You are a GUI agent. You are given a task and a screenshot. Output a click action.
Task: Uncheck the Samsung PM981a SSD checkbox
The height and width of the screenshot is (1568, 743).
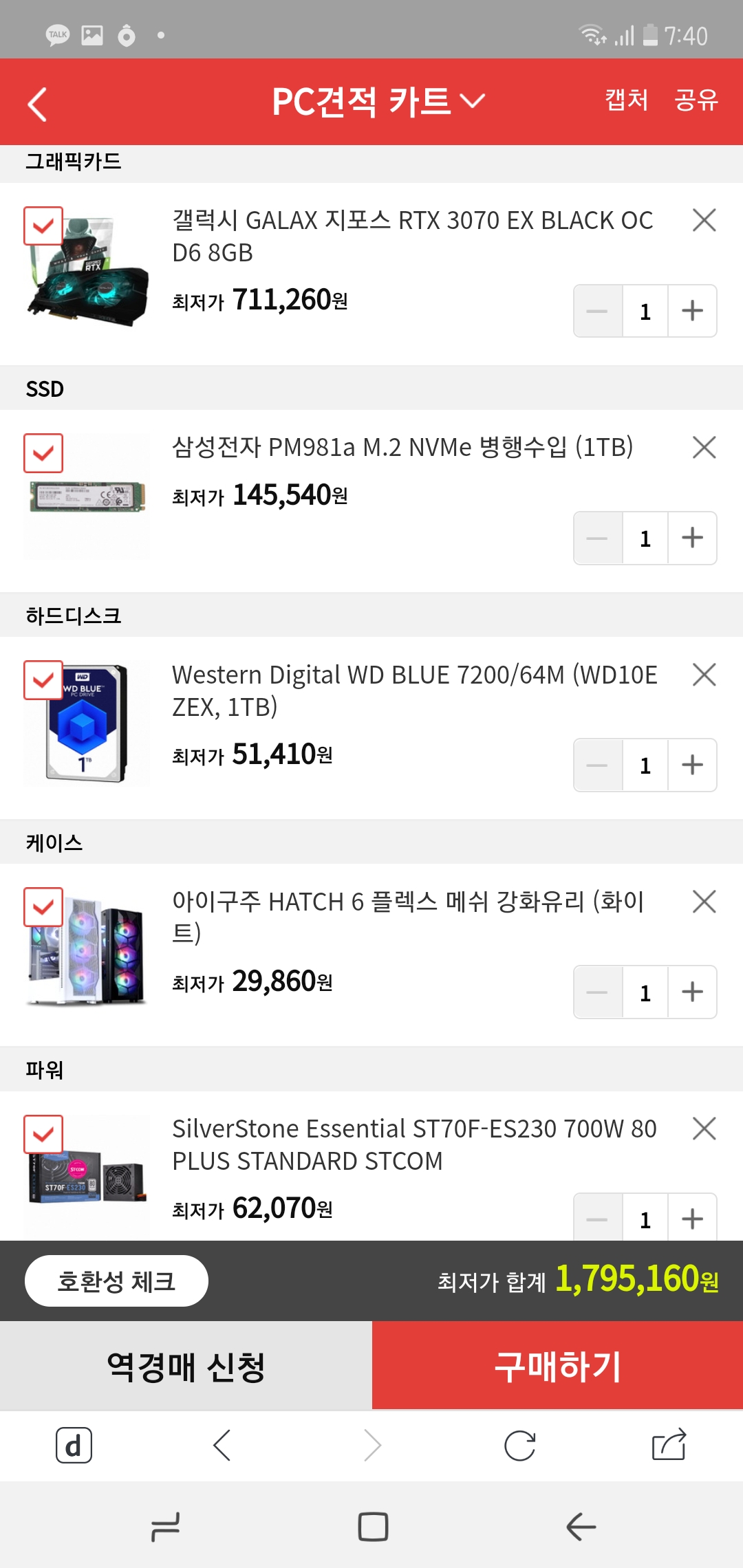(43, 453)
